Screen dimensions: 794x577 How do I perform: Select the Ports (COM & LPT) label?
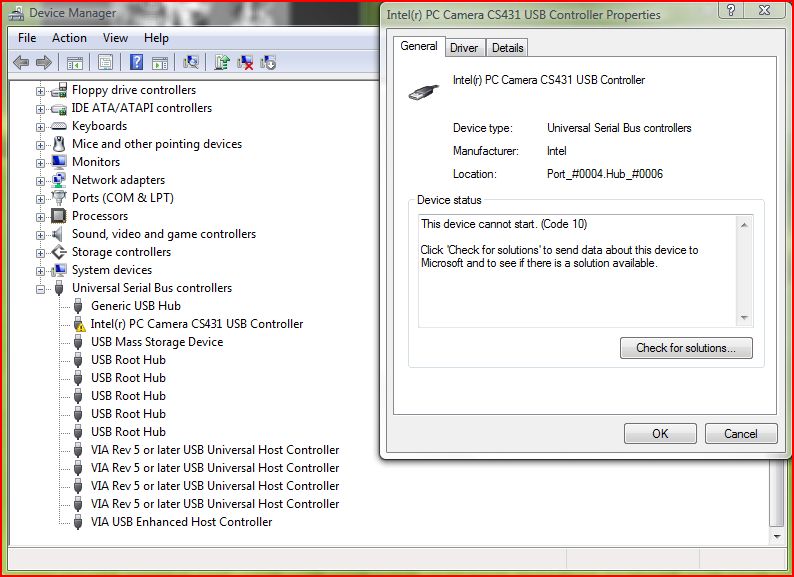click(x=123, y=198)
